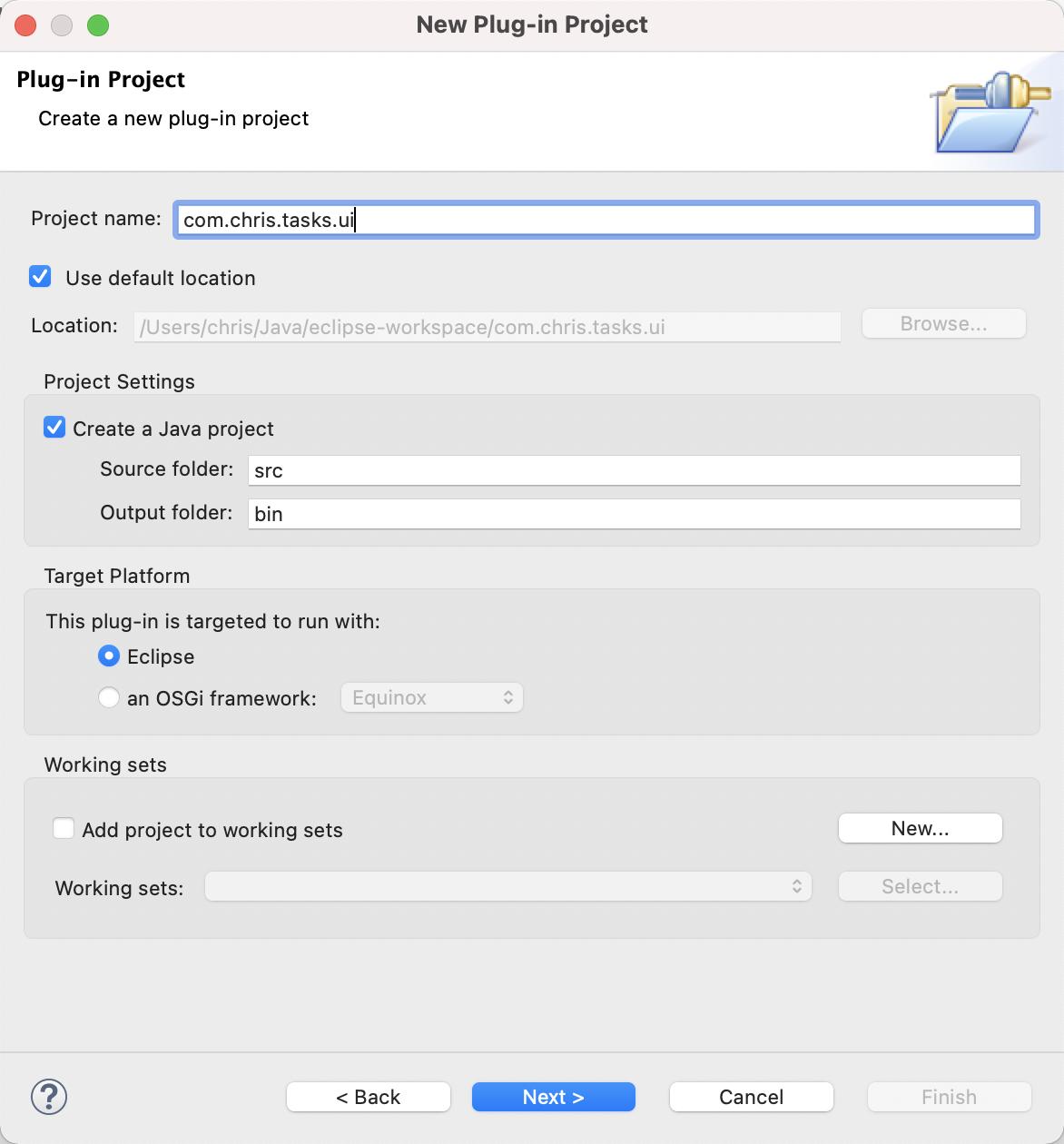Screen dimensions: 1064x1144
Task: Go back with the < Back button
Action: [368, 1097]
